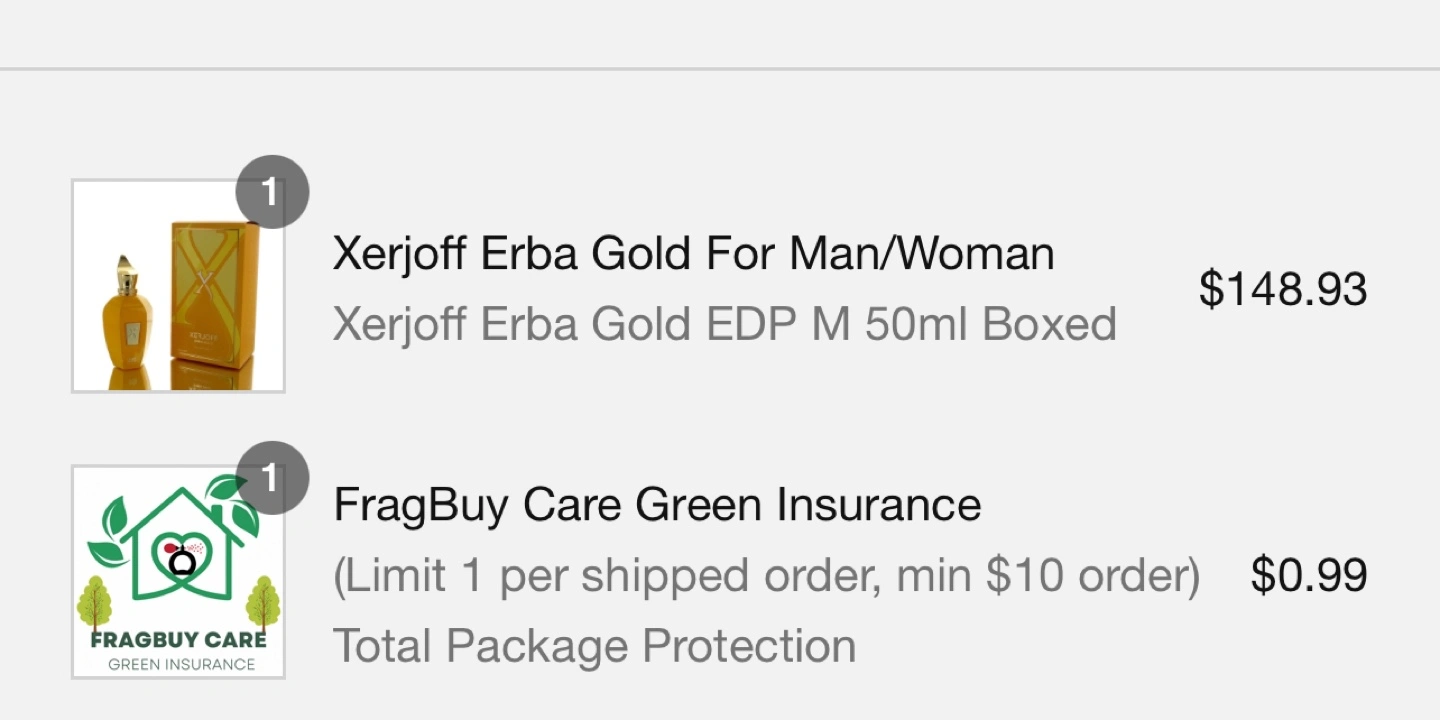Click the green leaf at the house roof

[226, 488]
